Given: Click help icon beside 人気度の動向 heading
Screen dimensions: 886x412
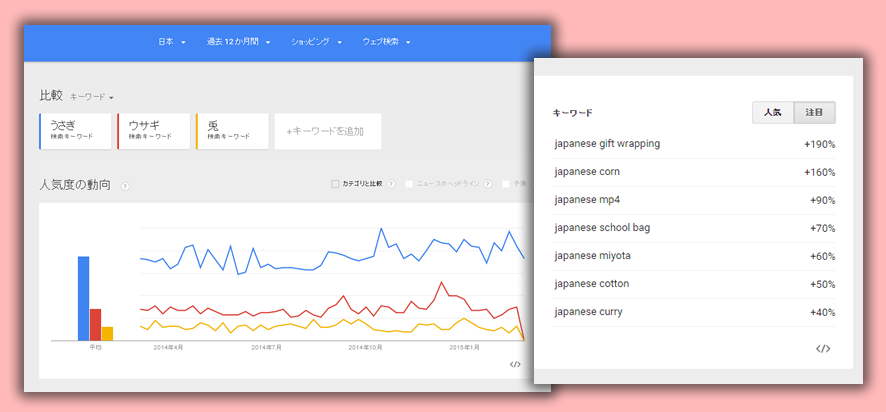Looking at the screenshot, I should click(125, 186).
